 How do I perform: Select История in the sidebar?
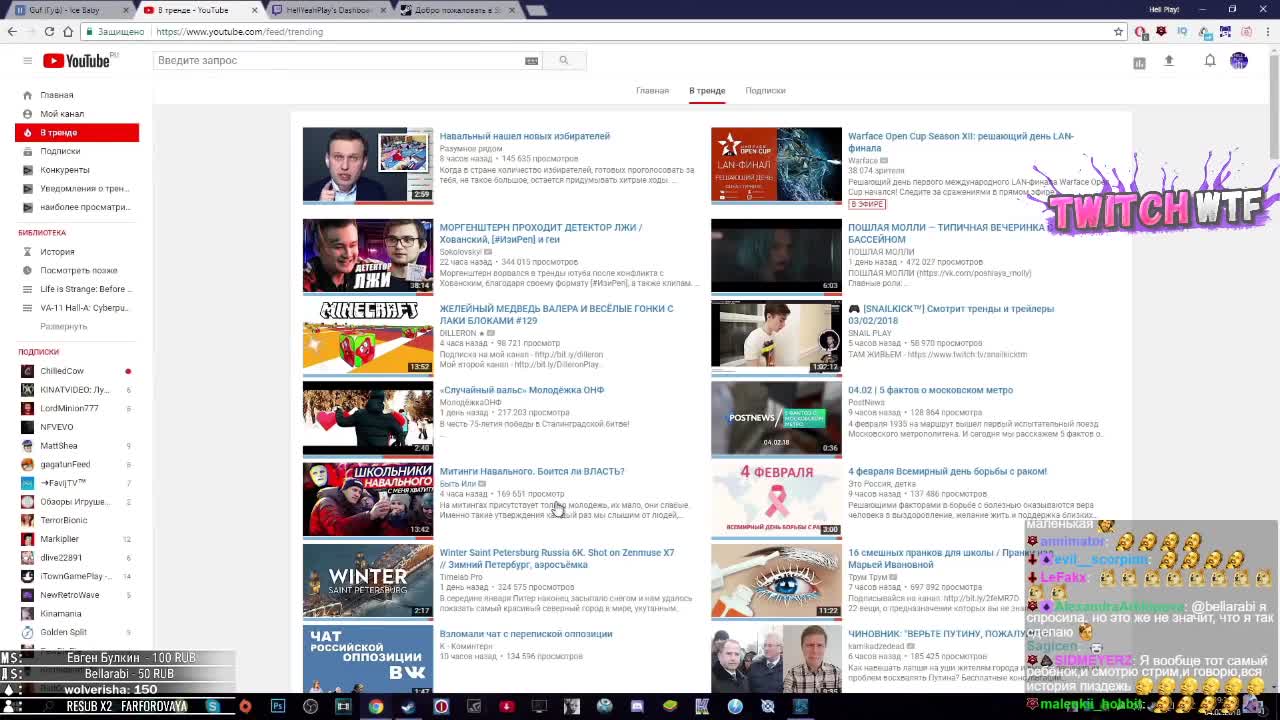point(57,252)
